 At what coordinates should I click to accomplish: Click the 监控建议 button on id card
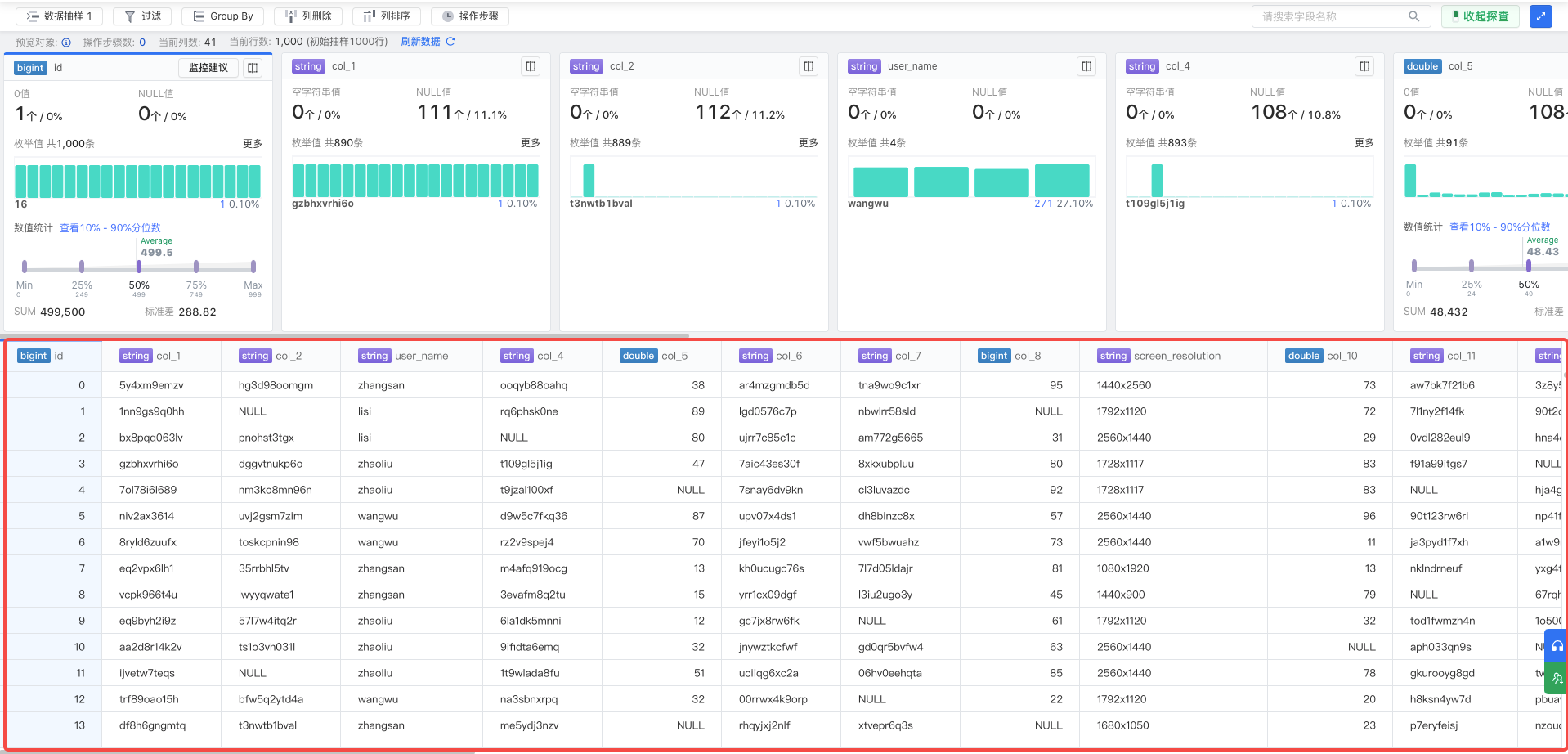[x=208, y=68]
